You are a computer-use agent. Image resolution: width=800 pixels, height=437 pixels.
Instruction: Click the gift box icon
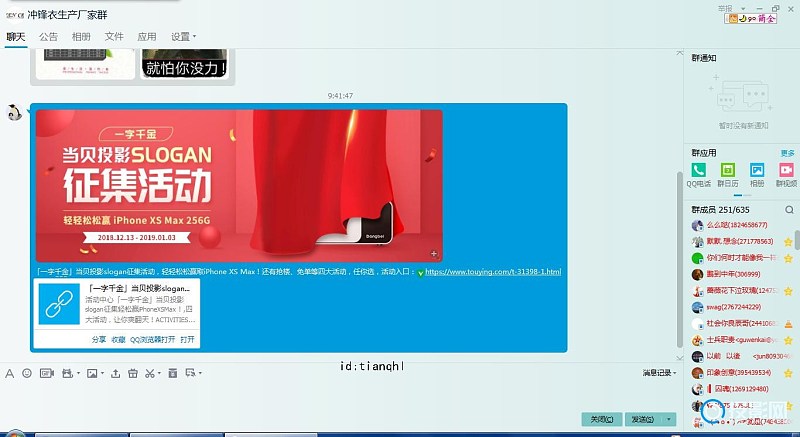[x=133, y=374]
